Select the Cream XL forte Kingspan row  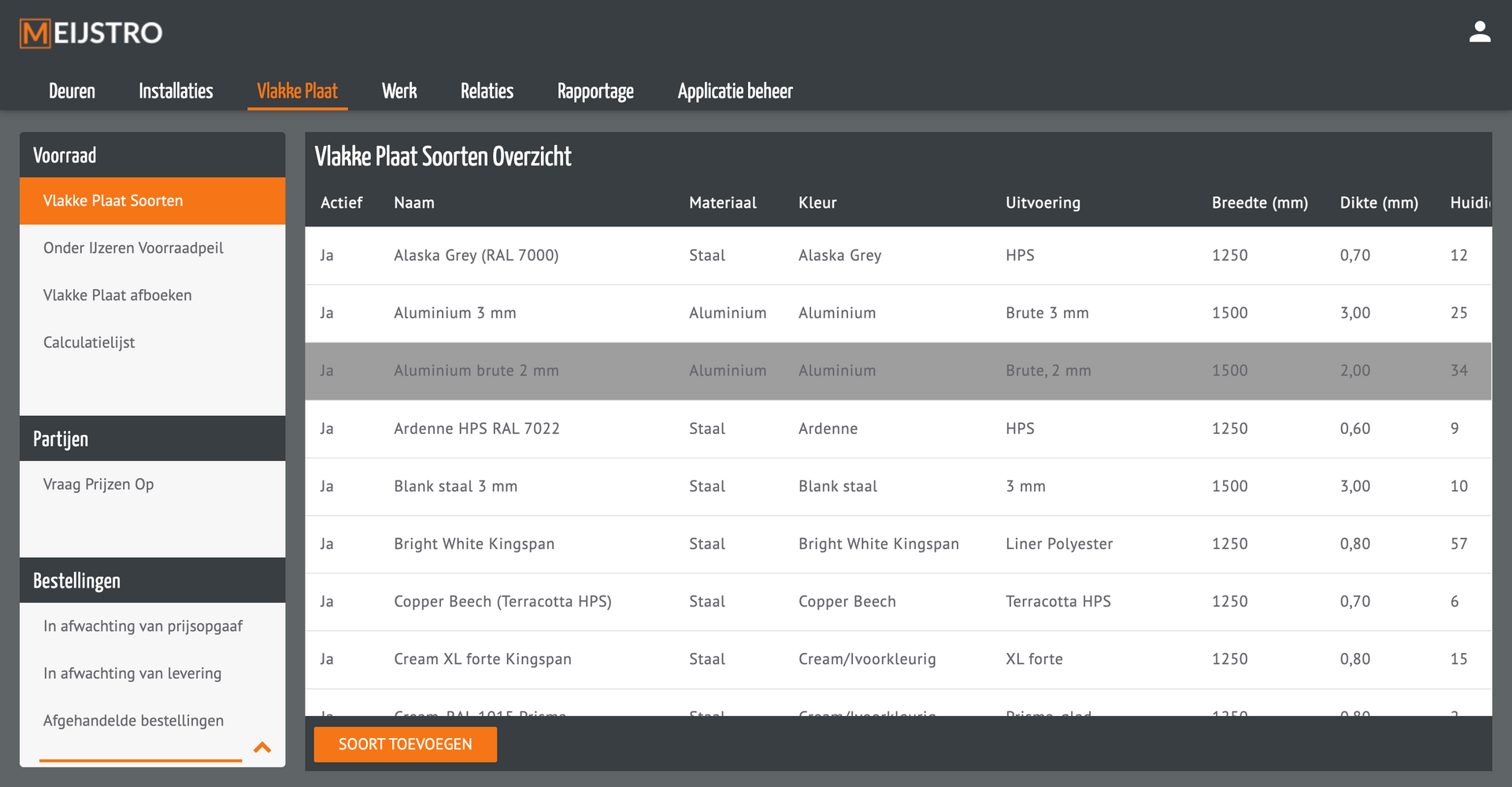899,659
